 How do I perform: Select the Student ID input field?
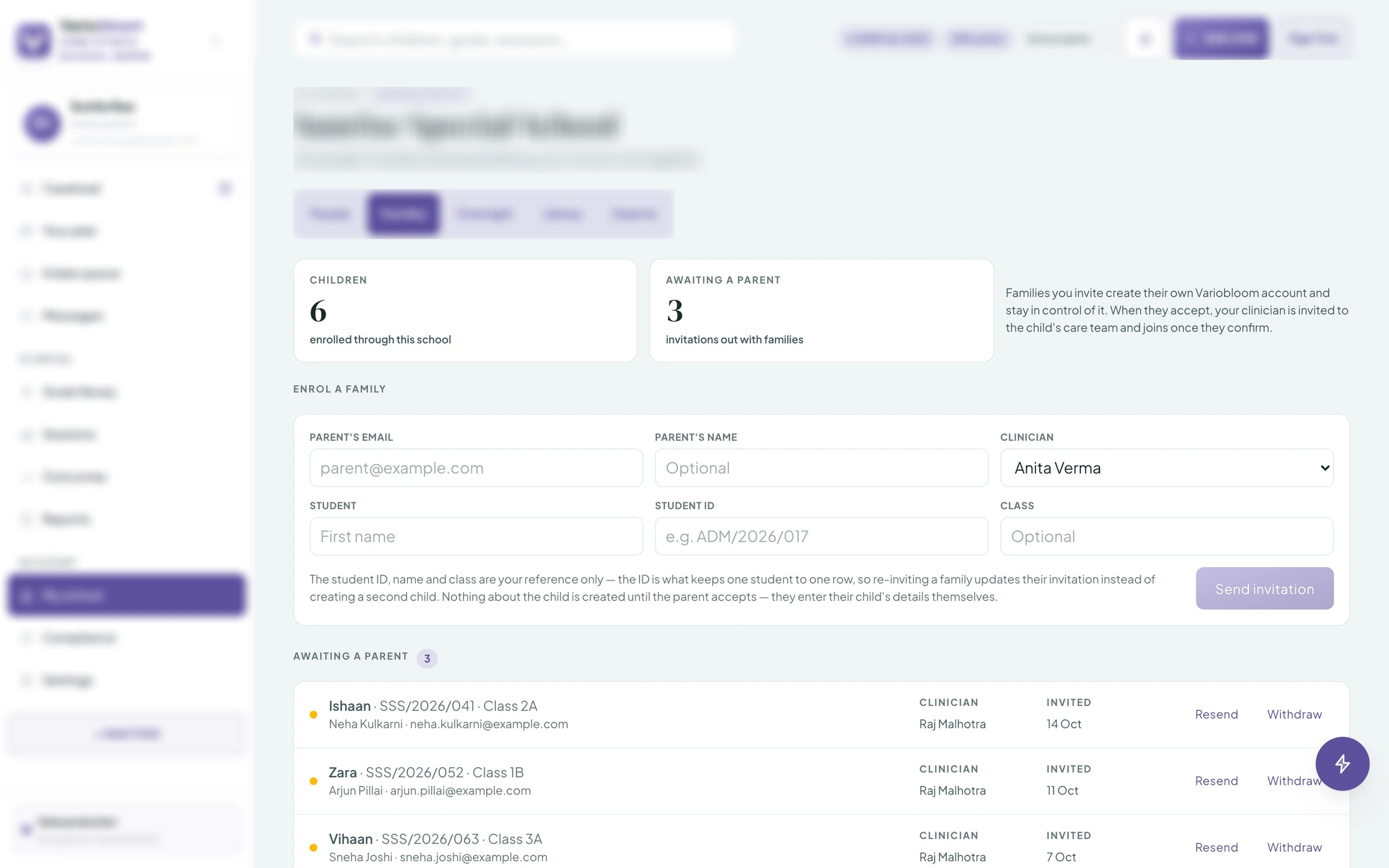[x=821, y=536]
